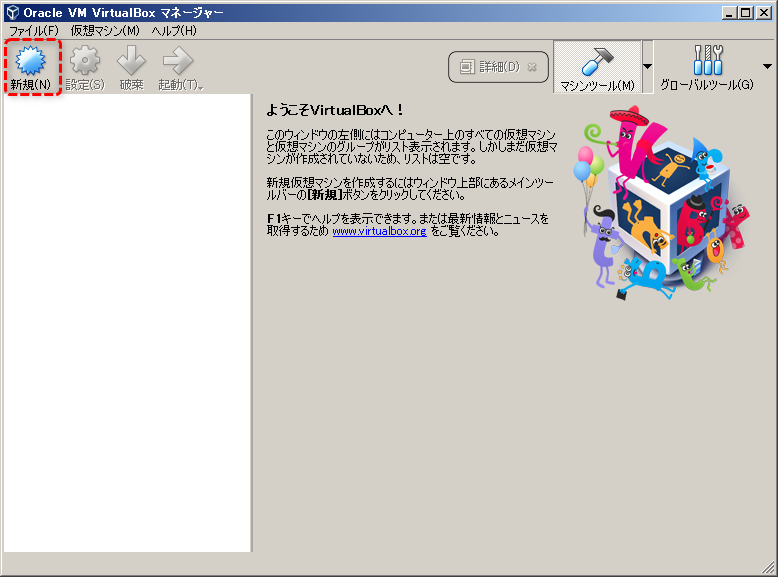
Task: Click the 起動(T) start arrow icon
Action: tap(178, 61)
